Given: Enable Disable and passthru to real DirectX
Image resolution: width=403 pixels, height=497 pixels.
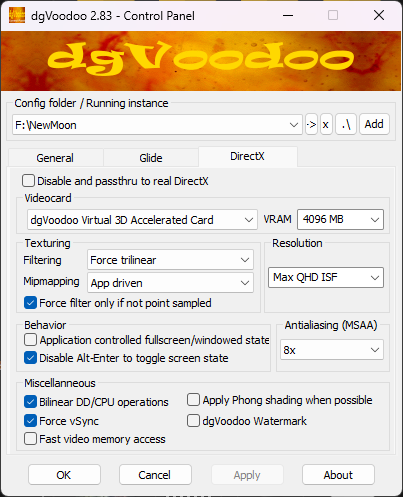Looking at the screenshot, I should coord(28,181).
